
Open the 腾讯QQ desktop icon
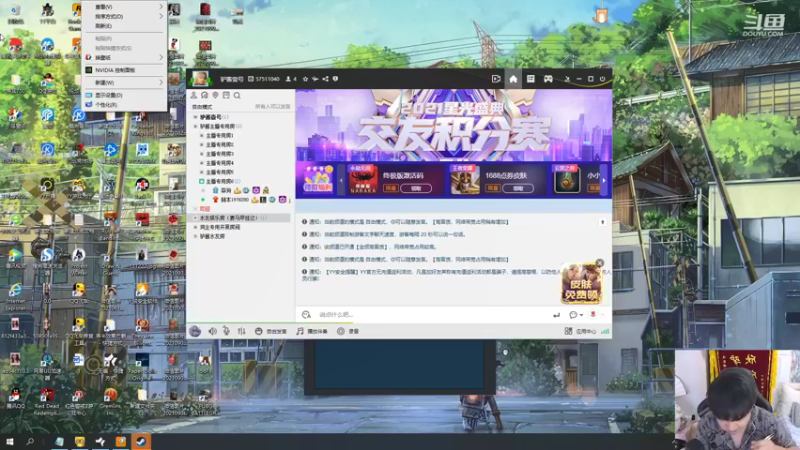coord(15,399)
